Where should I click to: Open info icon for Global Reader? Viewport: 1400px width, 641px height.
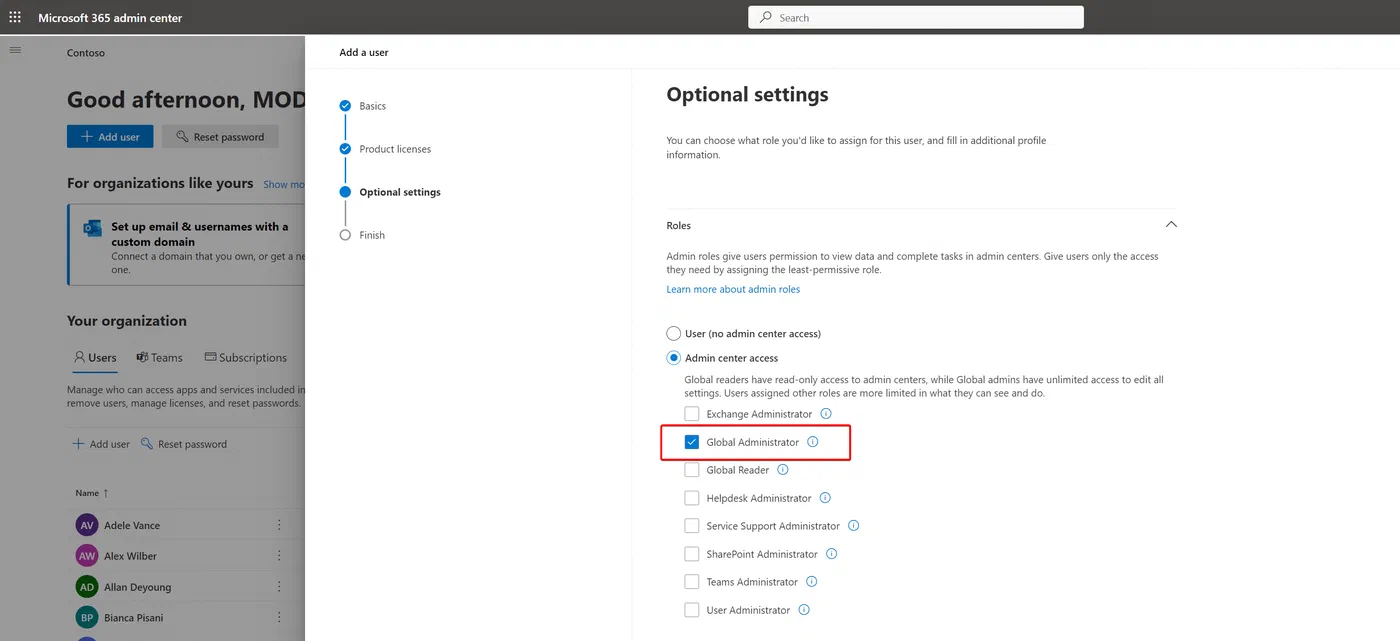tap(783, 470)
